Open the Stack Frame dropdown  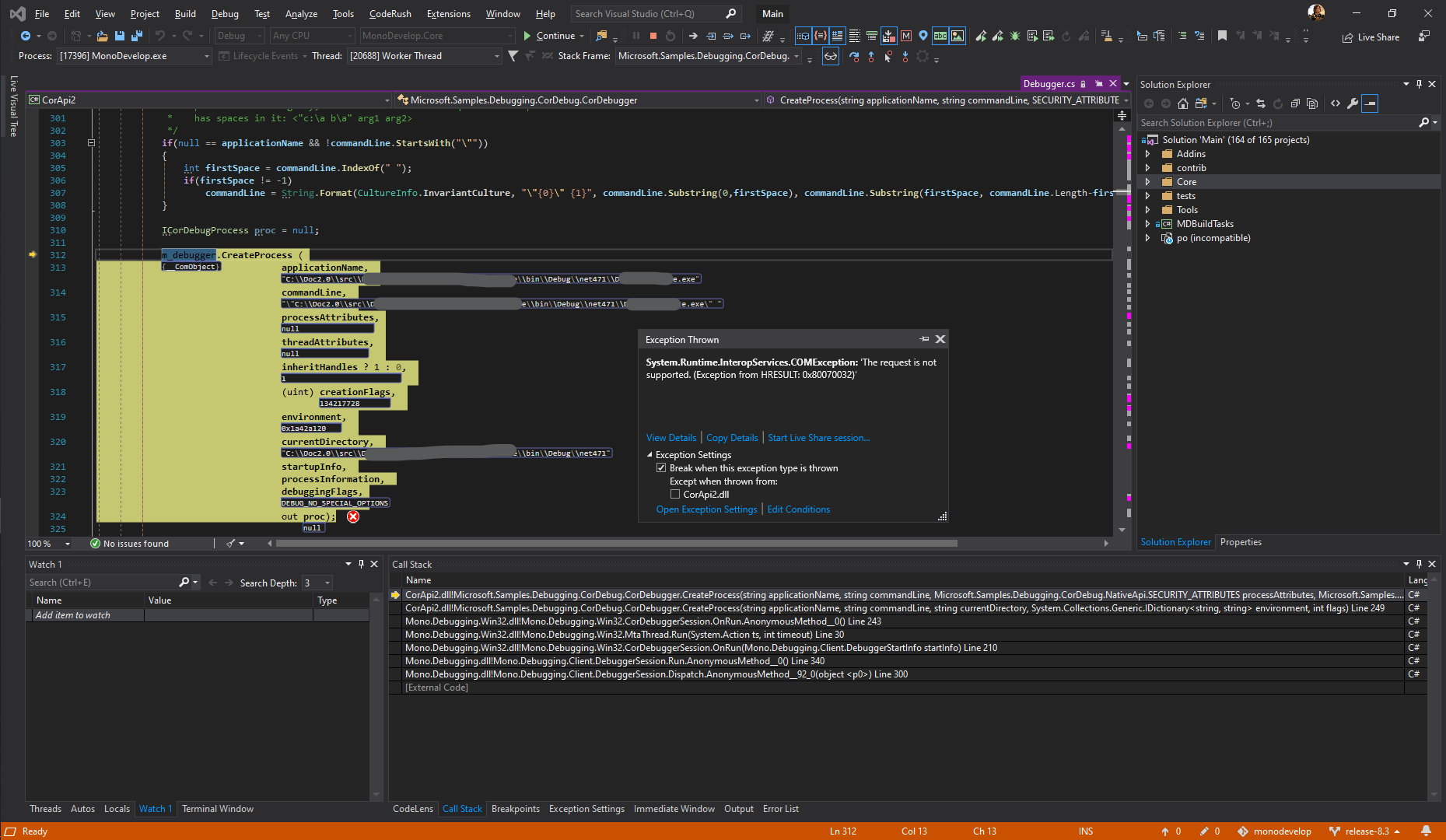coord(798,55)
